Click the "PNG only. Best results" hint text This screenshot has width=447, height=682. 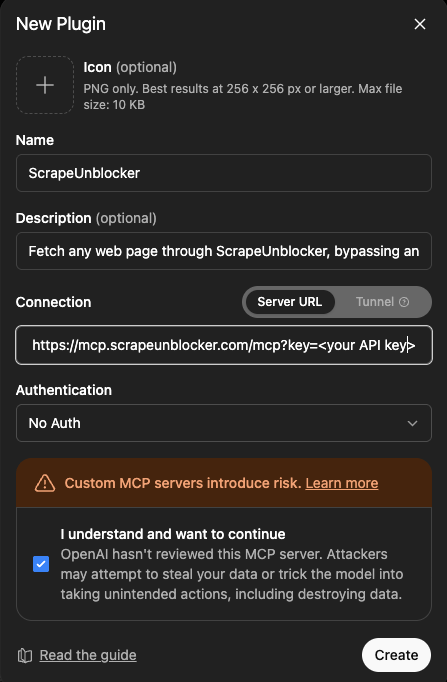243,97
